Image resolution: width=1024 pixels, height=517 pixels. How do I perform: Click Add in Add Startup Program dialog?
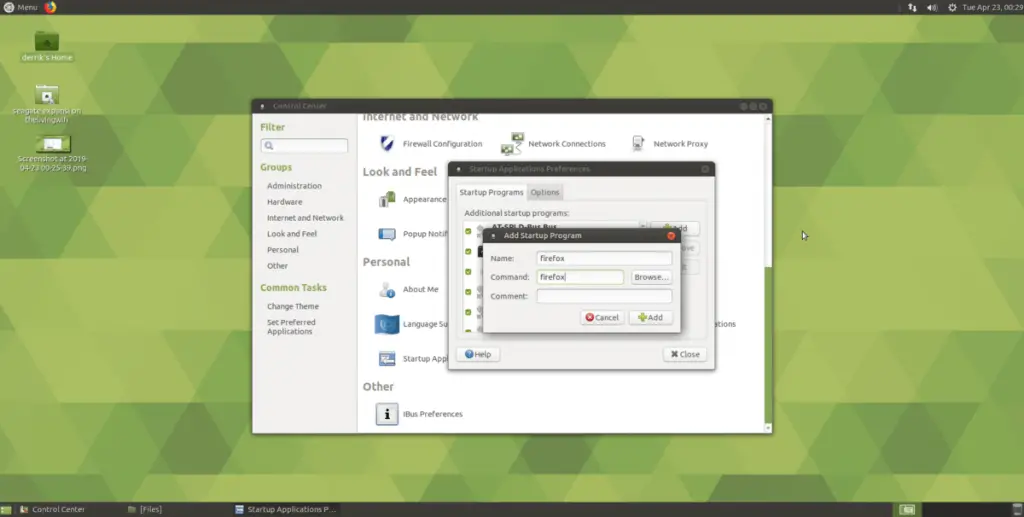pos(650,317)
